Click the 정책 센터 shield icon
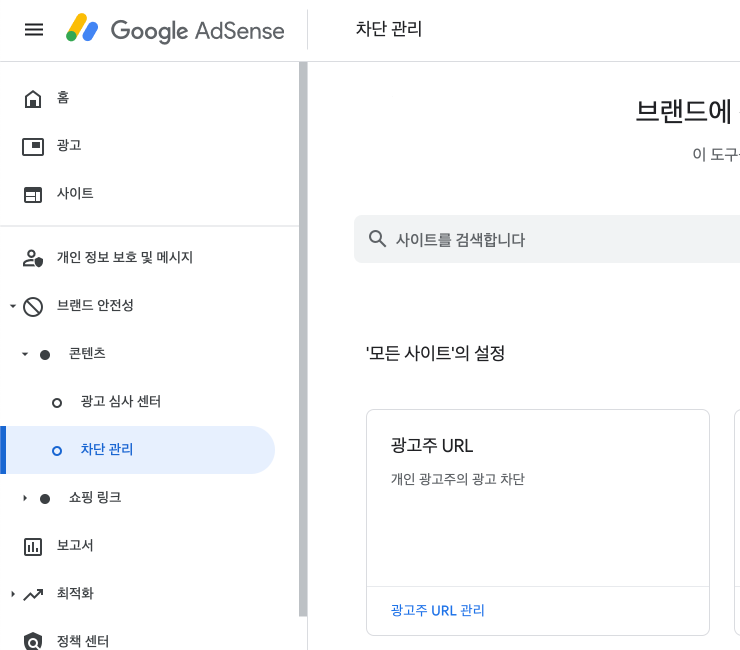This screenshot has width=740, height=650. [33, 642]
